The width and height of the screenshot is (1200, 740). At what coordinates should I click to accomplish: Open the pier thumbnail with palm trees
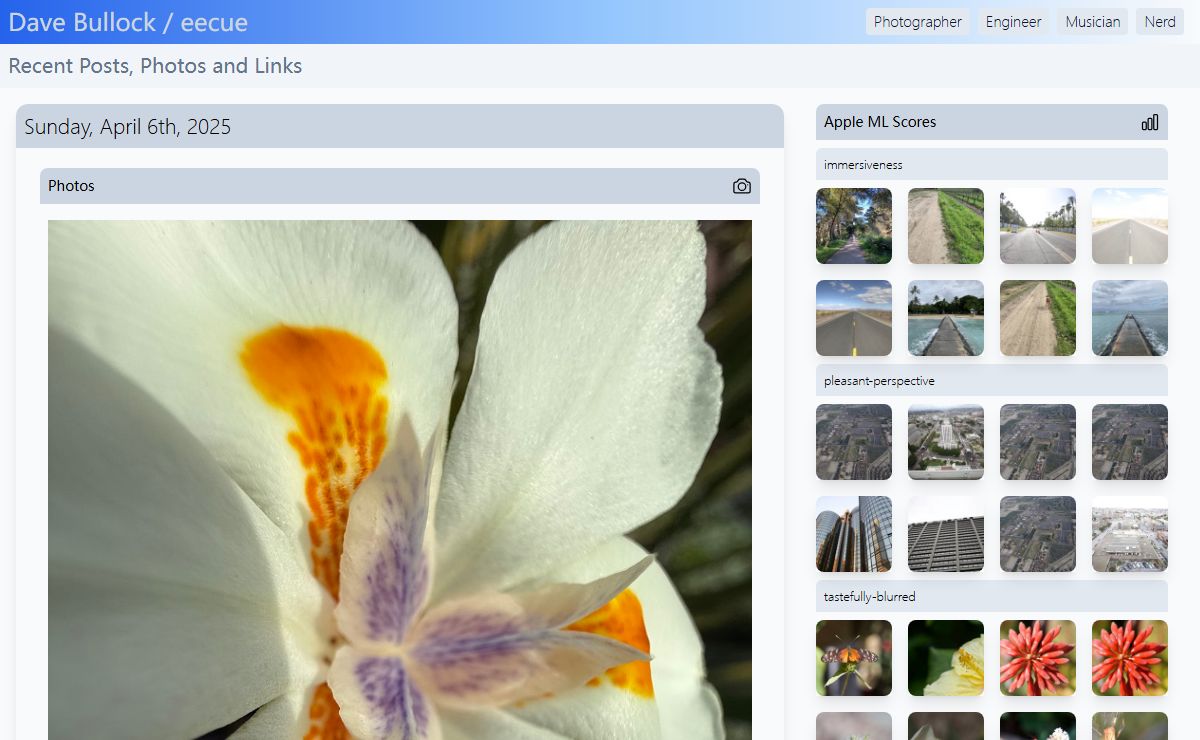tap(946, 318)
